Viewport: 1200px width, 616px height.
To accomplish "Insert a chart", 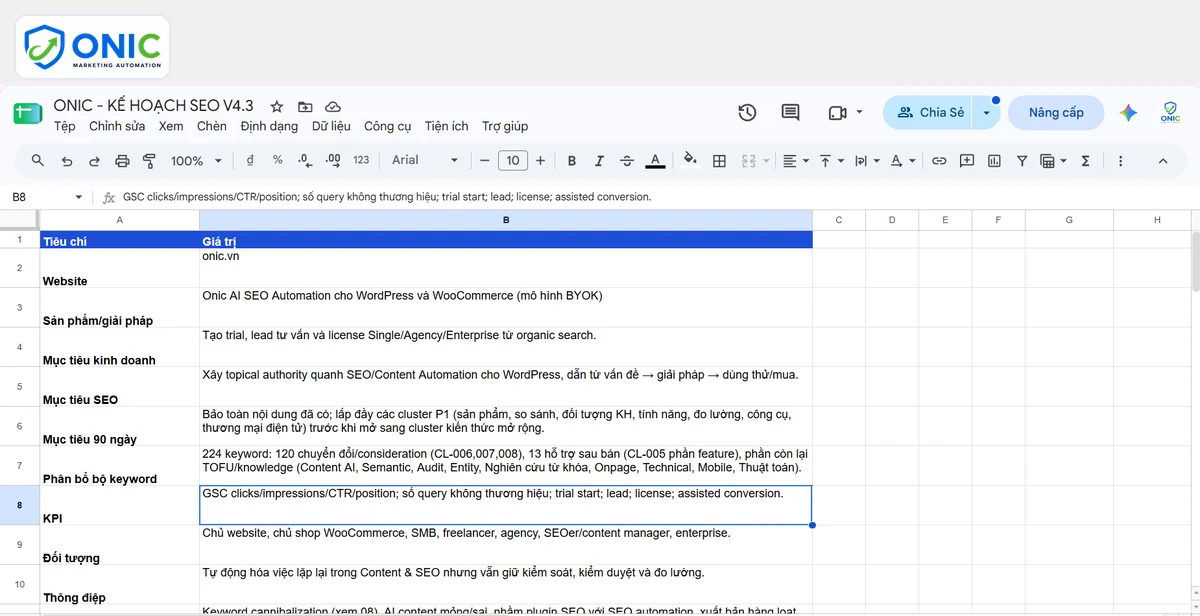I will [994, 160].
